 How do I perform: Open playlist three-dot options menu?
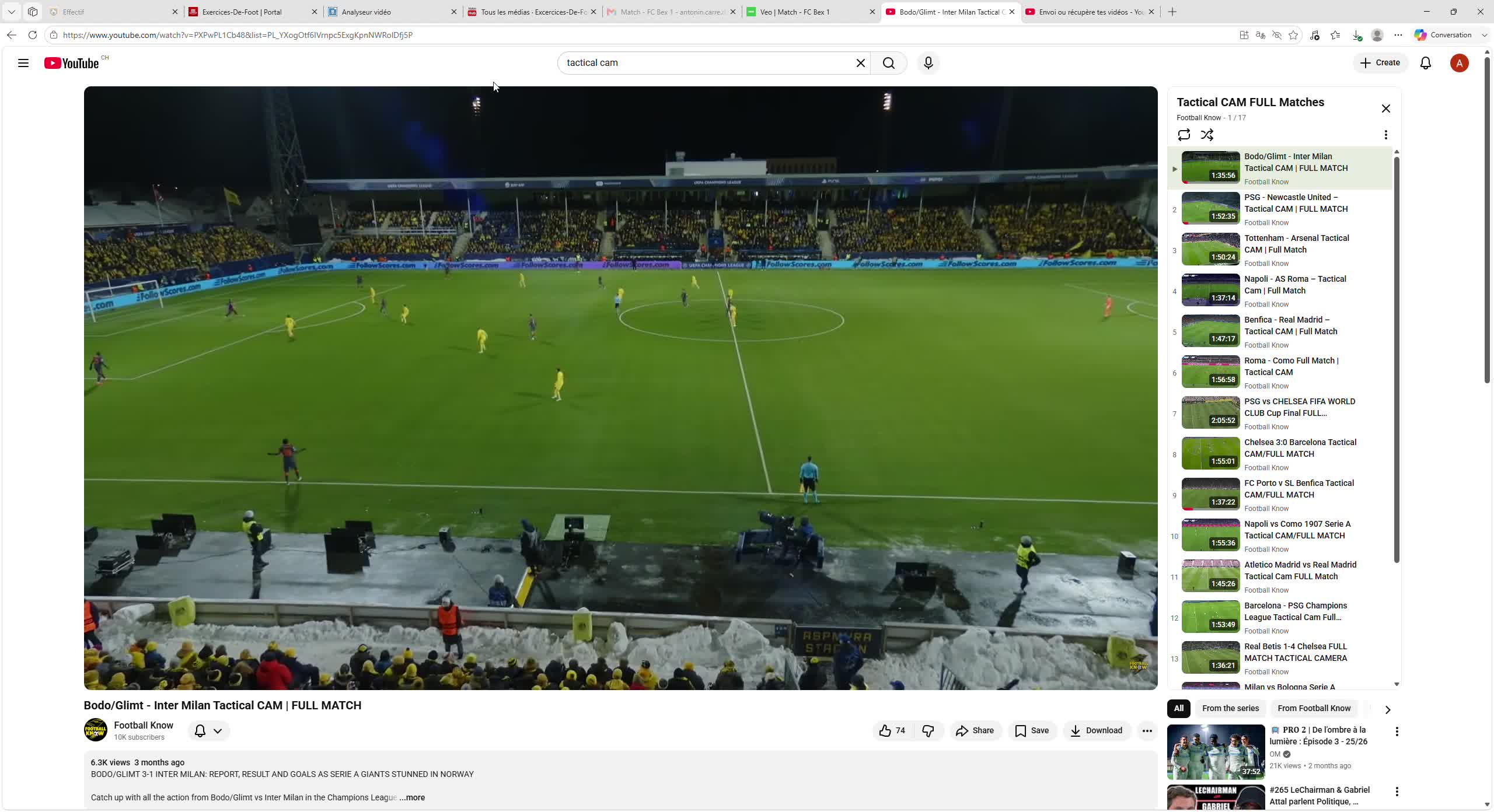[x=1385, y=135]
